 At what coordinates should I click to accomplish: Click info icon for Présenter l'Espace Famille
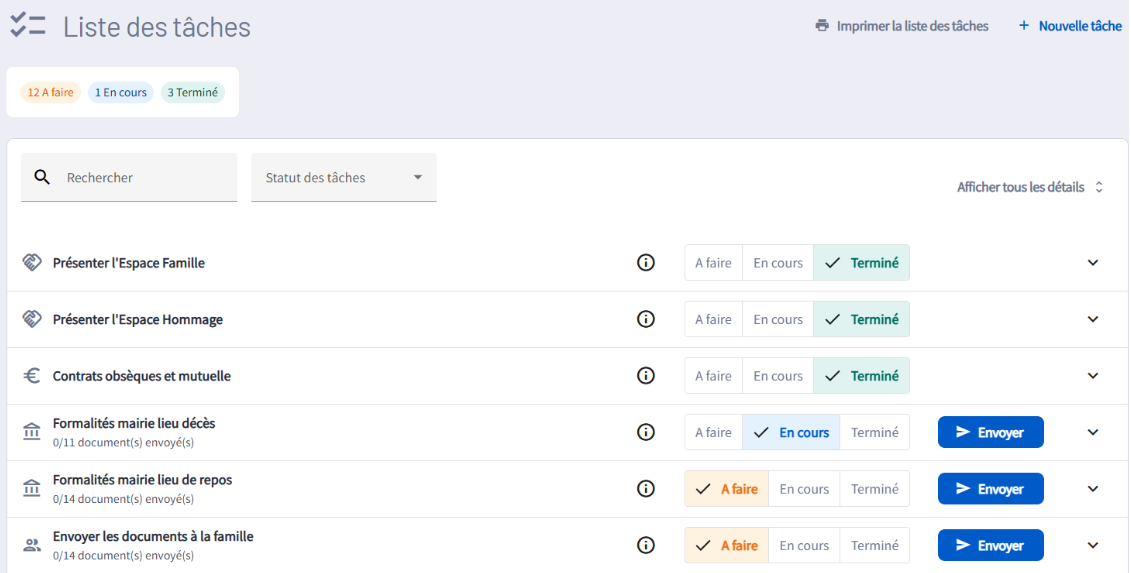[646, 263]
